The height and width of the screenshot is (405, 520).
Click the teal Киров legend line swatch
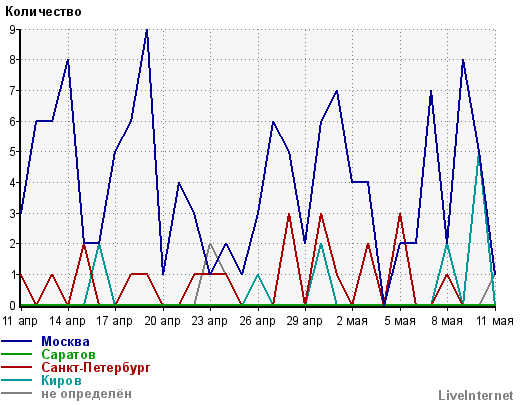point(17,380)
